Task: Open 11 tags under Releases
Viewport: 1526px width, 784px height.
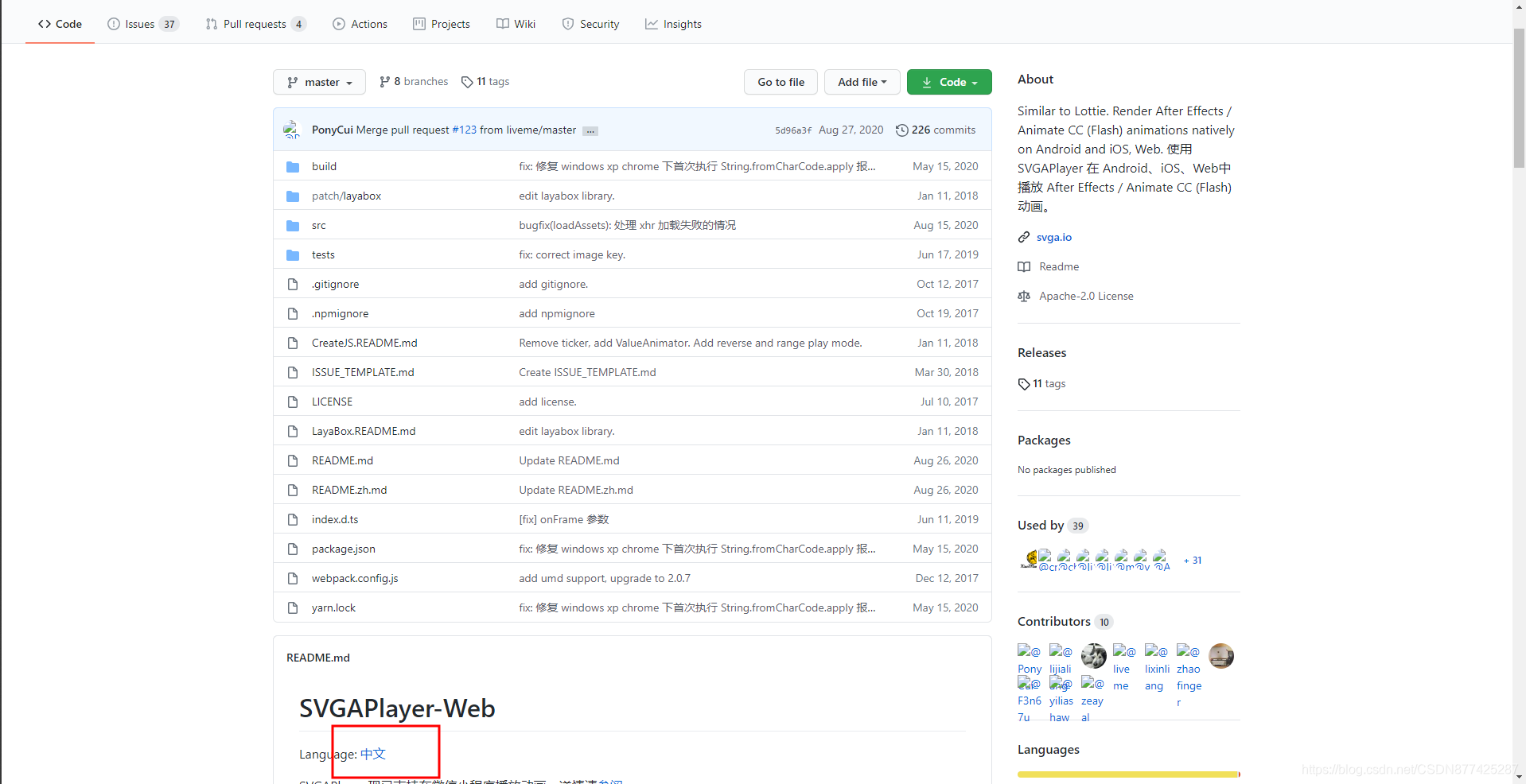Action: pos(1041,383)
